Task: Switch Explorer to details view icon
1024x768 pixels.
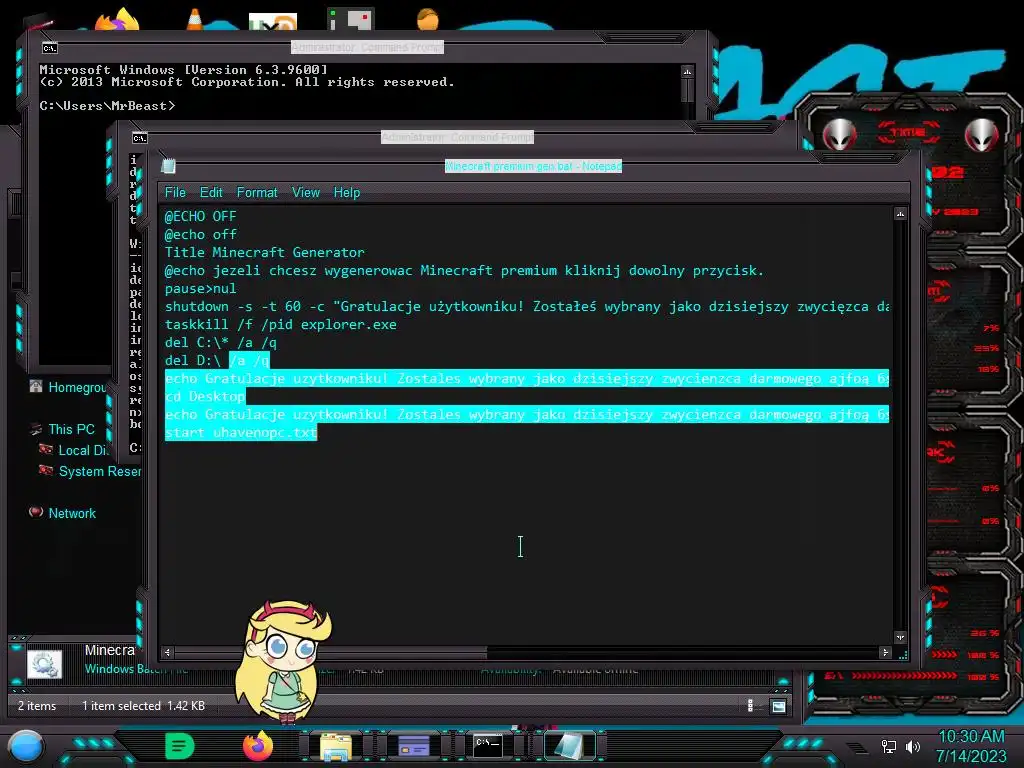Action: point(750,705)
